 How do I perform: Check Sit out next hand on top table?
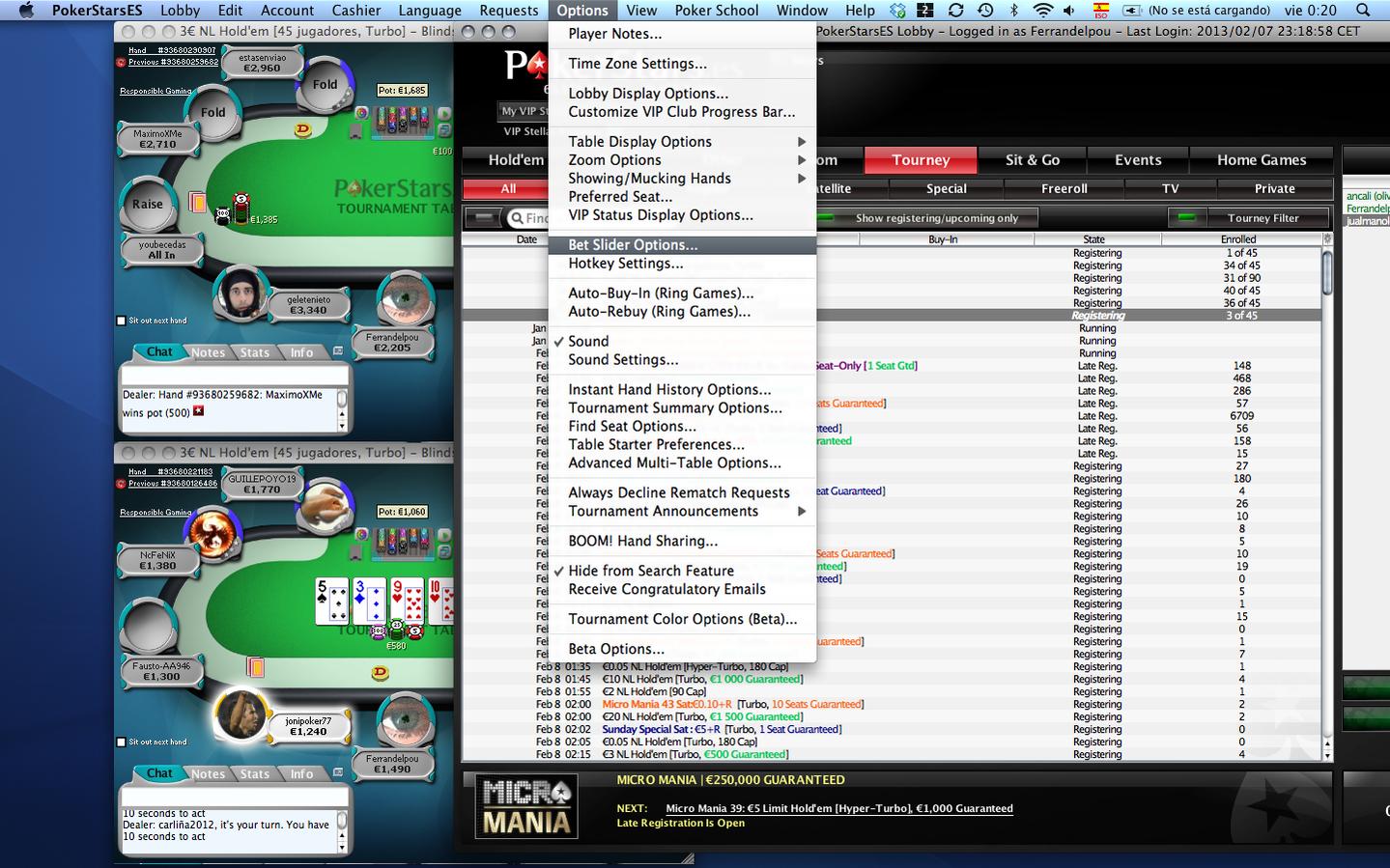121,321
